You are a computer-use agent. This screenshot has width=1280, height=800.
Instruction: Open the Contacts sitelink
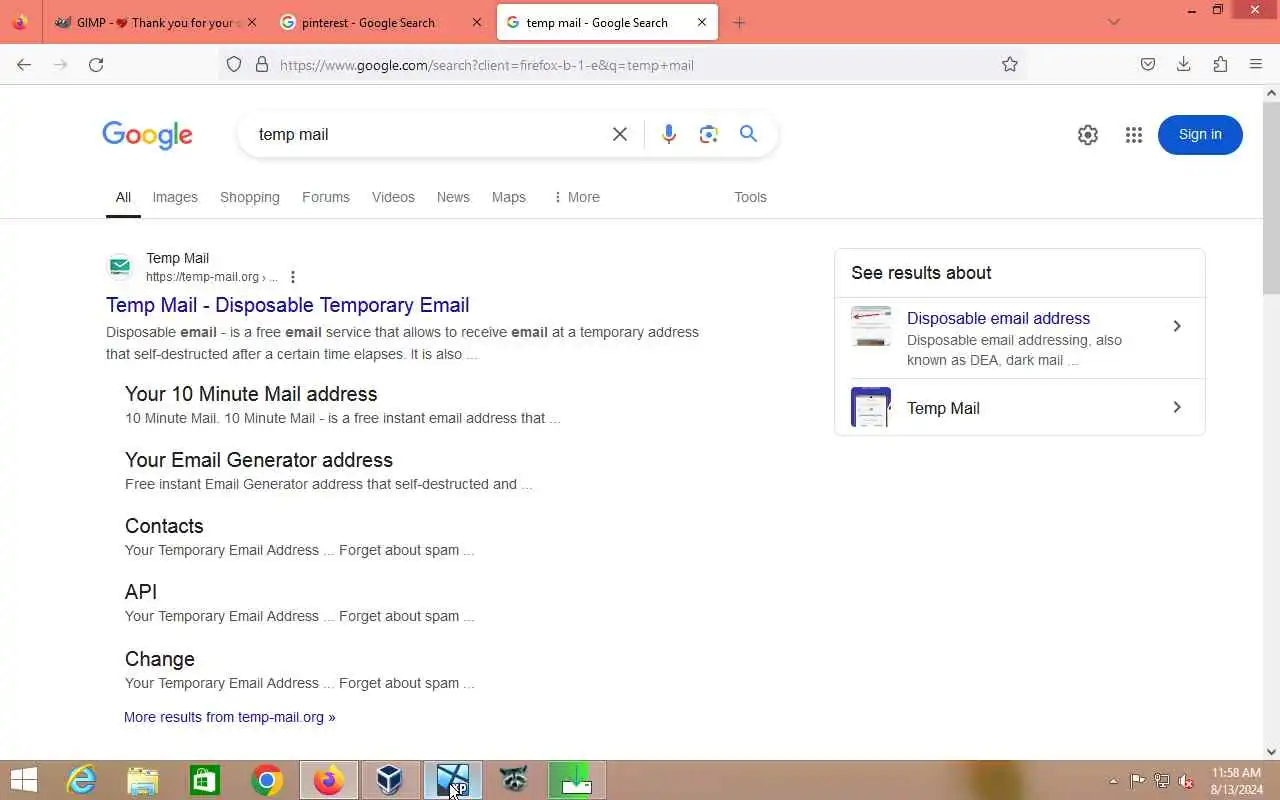pyautogui.click(x=164, y=526)
